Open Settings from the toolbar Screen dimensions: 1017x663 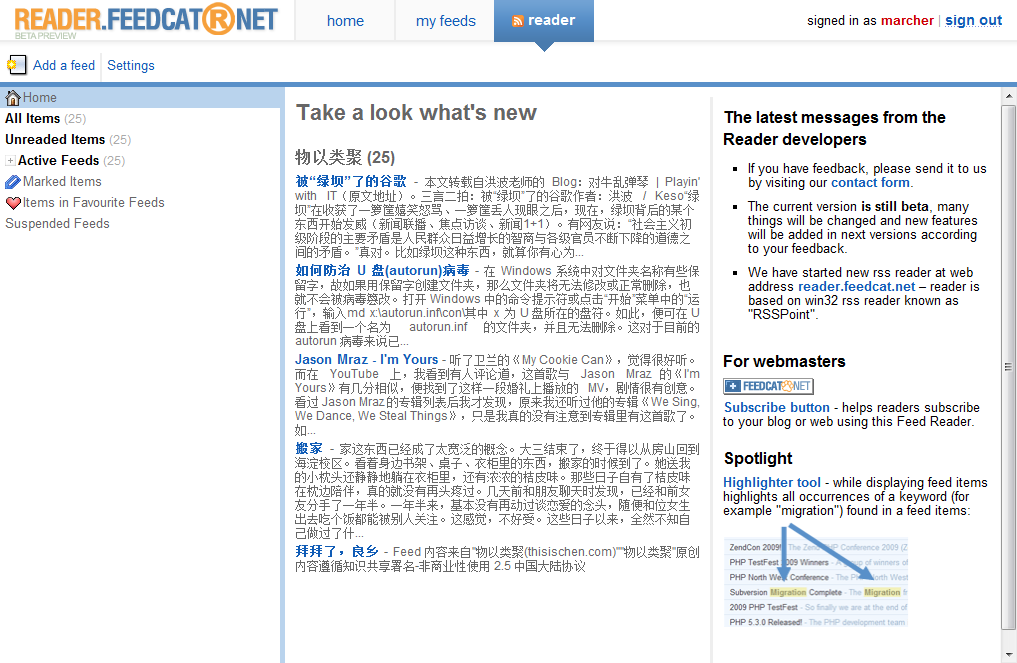coord(131,66)
